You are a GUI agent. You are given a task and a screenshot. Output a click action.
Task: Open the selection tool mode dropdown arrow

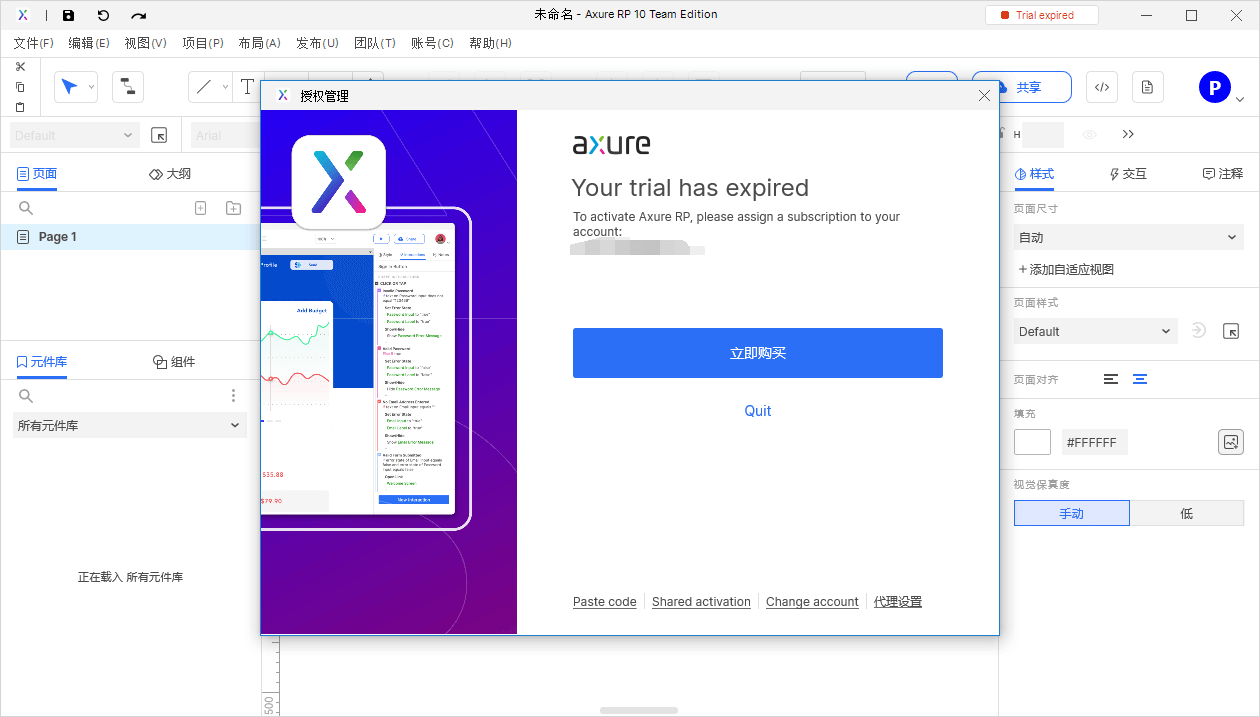pyautogui.click(x=91, y=87)
